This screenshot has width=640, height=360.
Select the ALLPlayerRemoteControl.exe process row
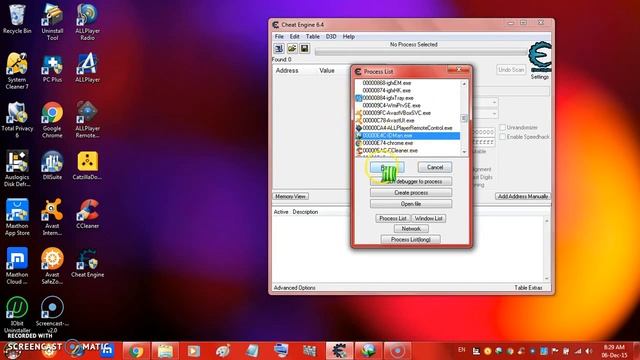(408, 128)
